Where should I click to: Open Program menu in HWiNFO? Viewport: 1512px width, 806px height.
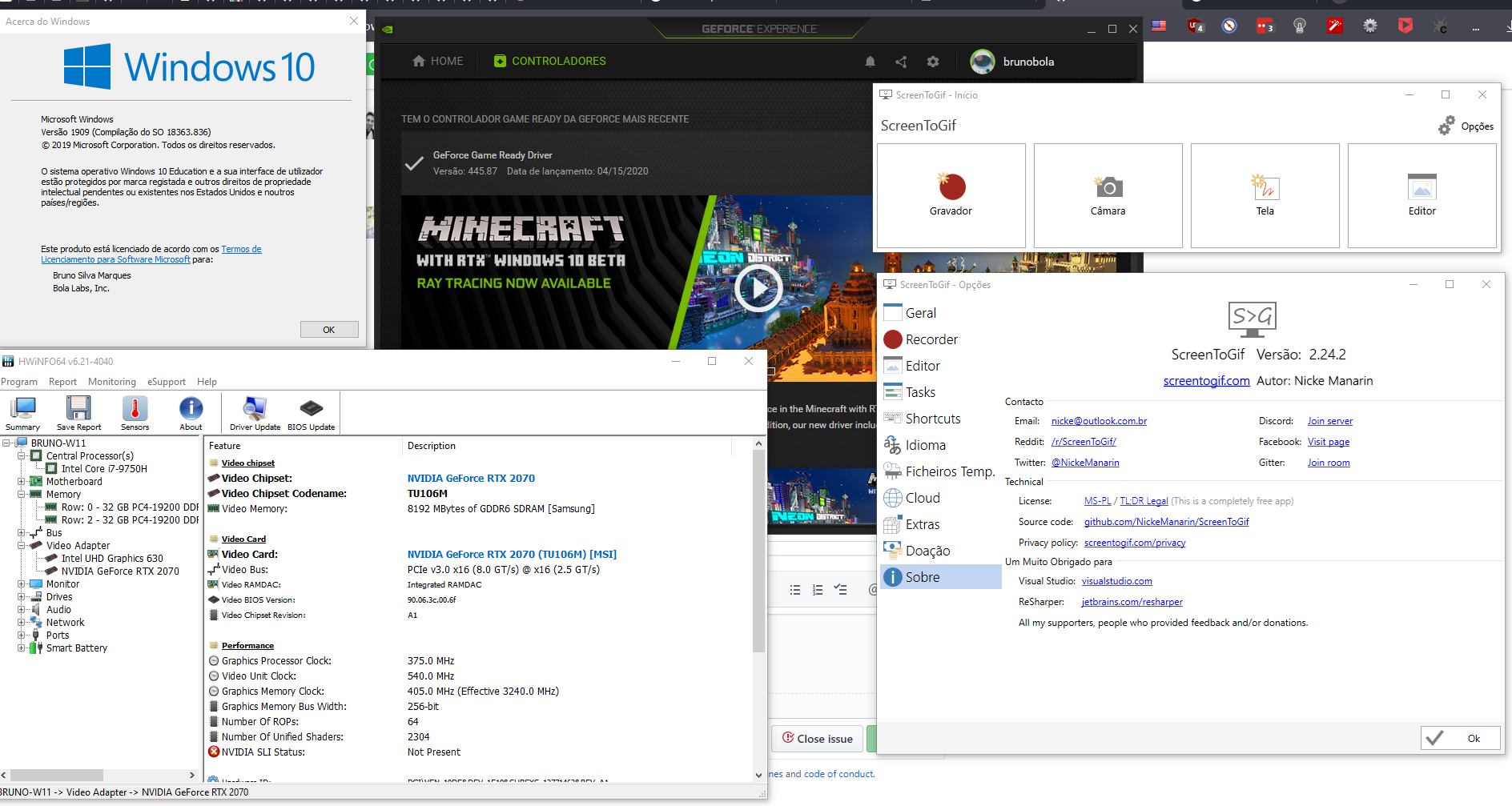(x=18, y=382)
